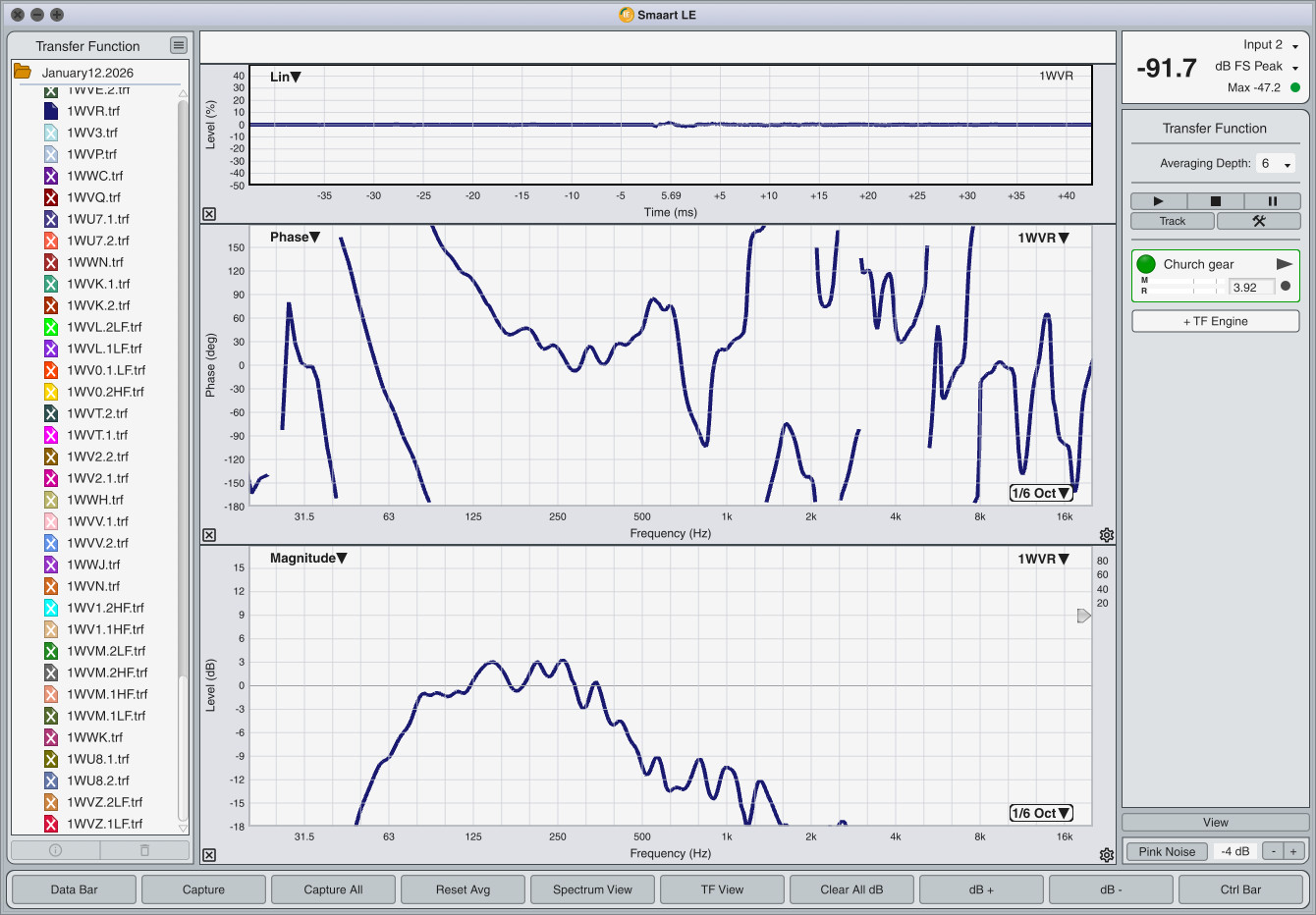Screen dimensions: 1316x915
Task: Switch to Spectrum View
Action: [593, 889]
